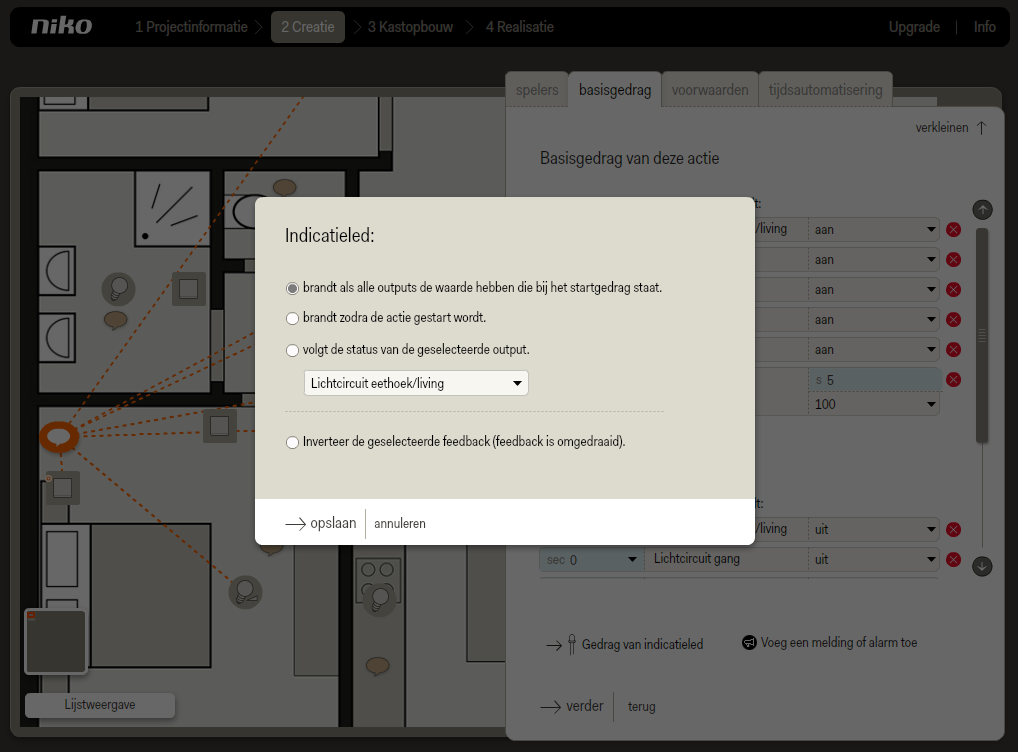Delete the second 'aan' row
This screenshot has height=752, width=1018.
(x=954, y=260)
